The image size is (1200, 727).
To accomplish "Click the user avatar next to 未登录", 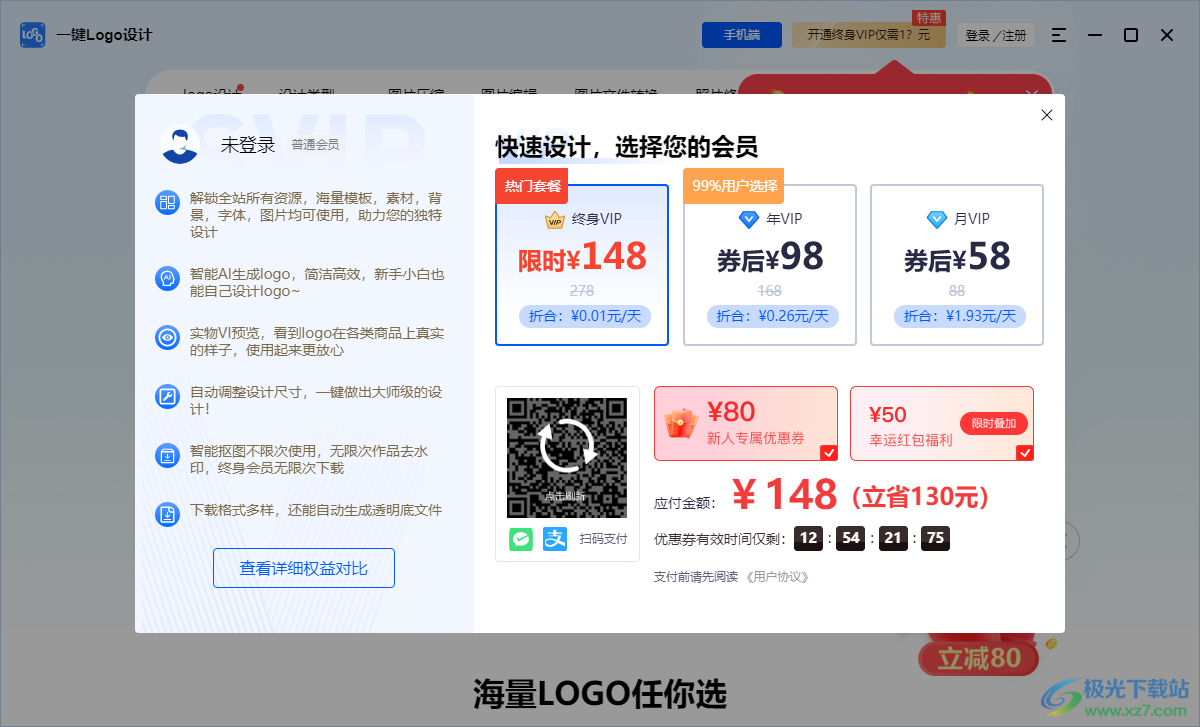I will pos(179,143).
